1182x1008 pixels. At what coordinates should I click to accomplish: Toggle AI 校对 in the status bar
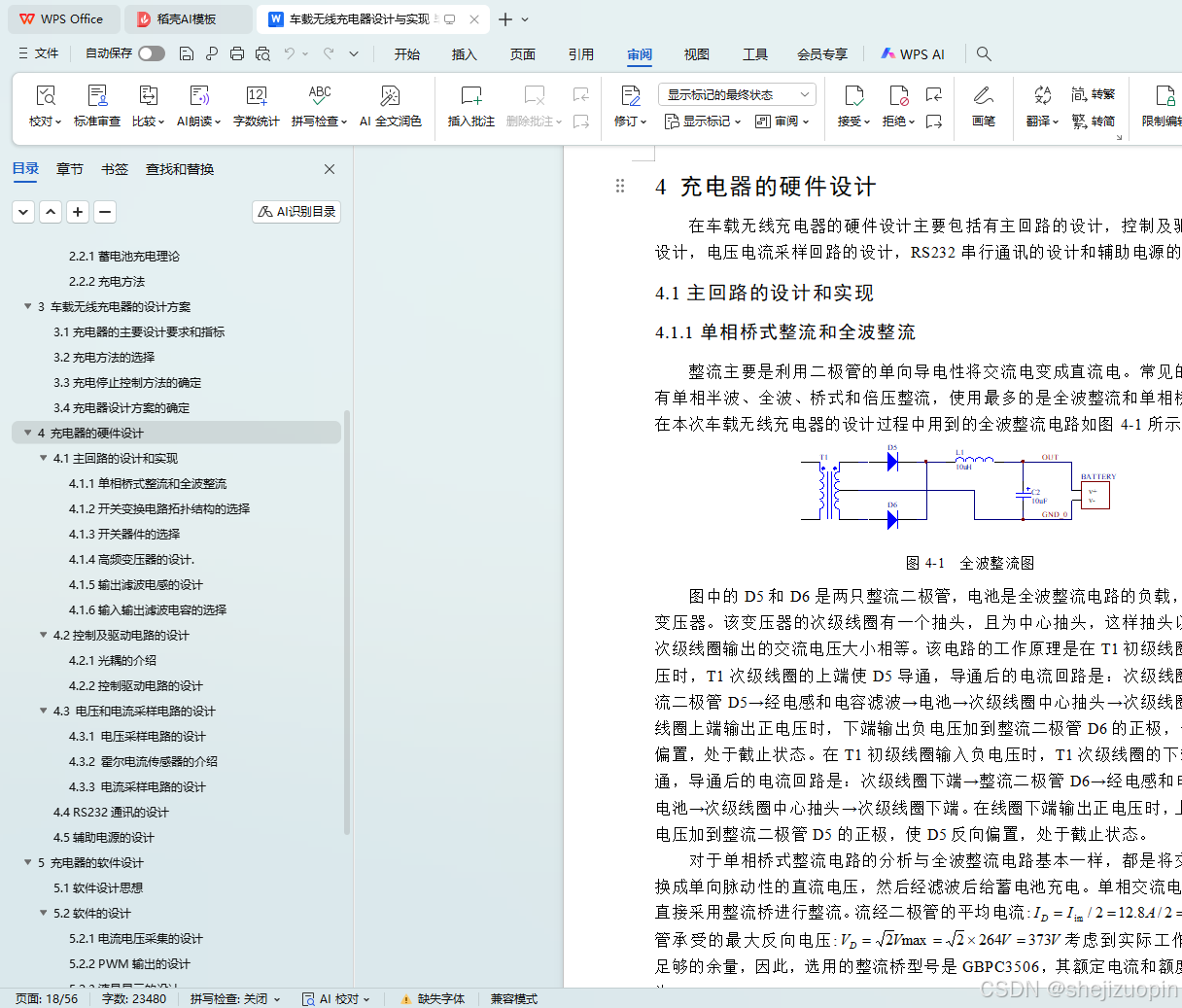click(x=333, y=998)
